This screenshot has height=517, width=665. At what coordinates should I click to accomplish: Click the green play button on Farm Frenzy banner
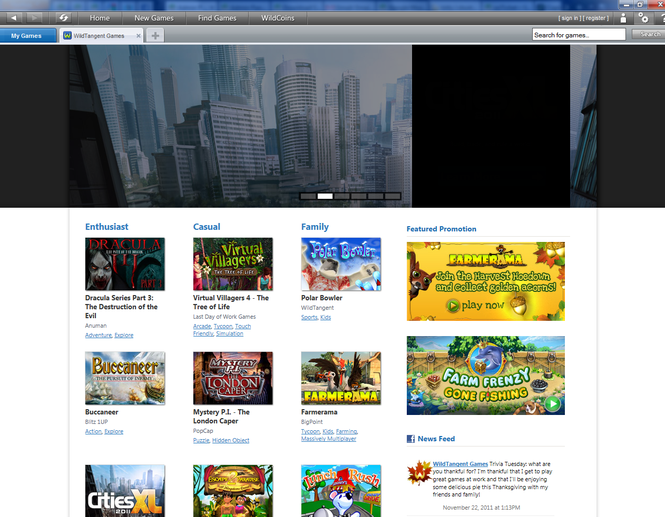[552, 404]
